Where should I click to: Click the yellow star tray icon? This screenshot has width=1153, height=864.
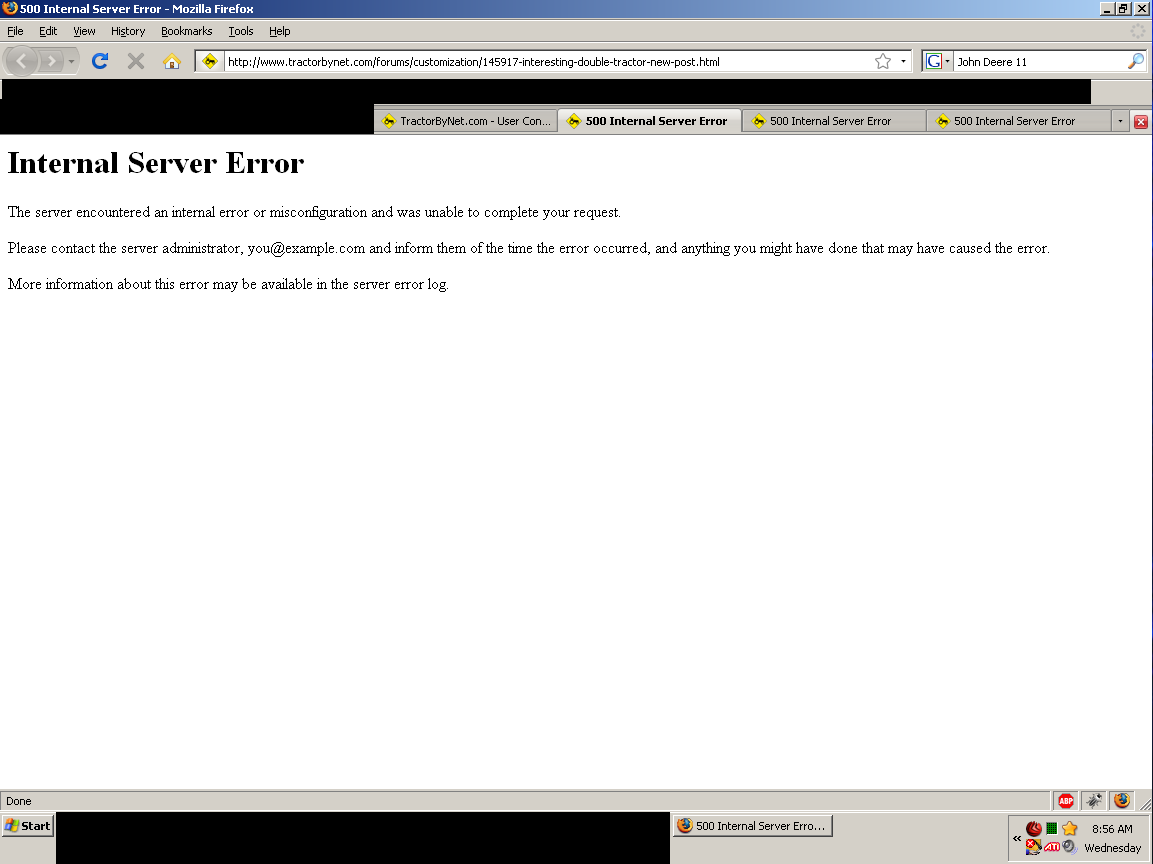pyautogui.click(x=1070, y=829)
